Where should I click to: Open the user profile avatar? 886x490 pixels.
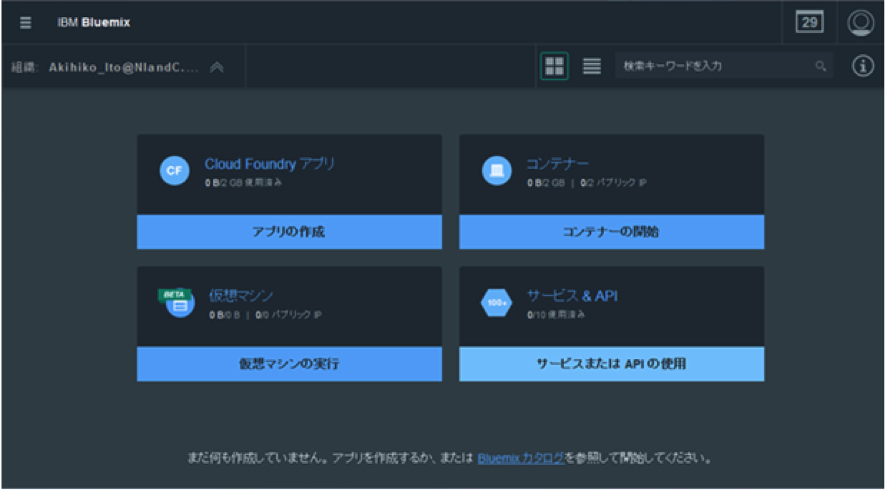[861, 23]
